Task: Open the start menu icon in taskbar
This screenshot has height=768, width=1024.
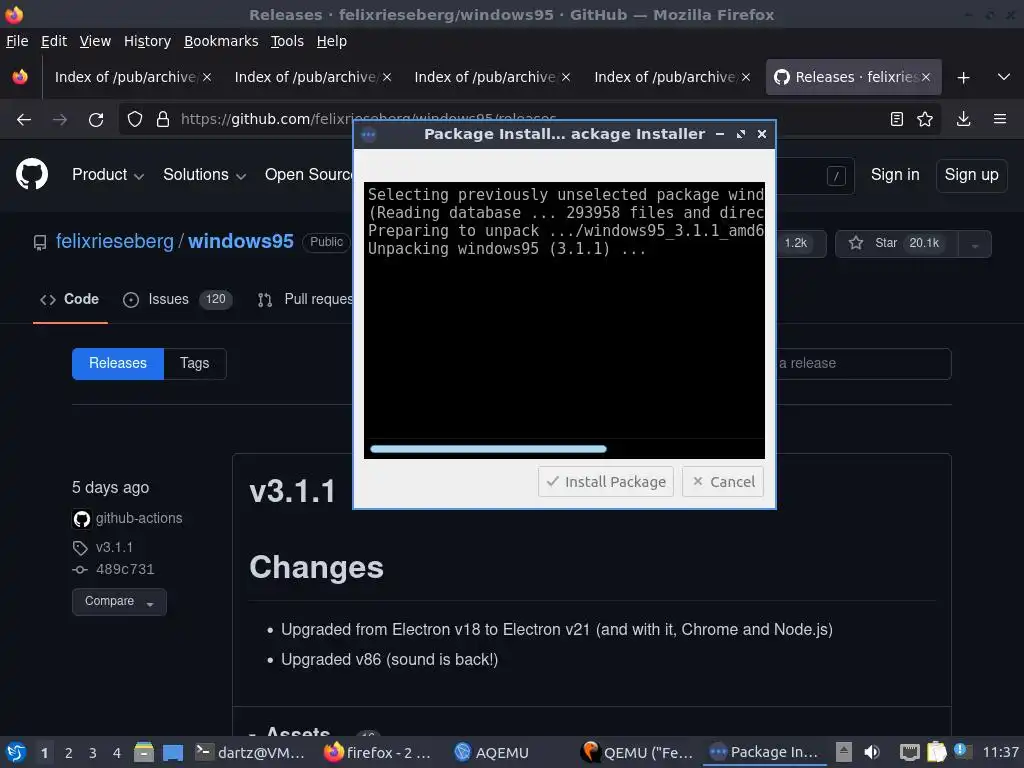Action: tap(16, 752)
